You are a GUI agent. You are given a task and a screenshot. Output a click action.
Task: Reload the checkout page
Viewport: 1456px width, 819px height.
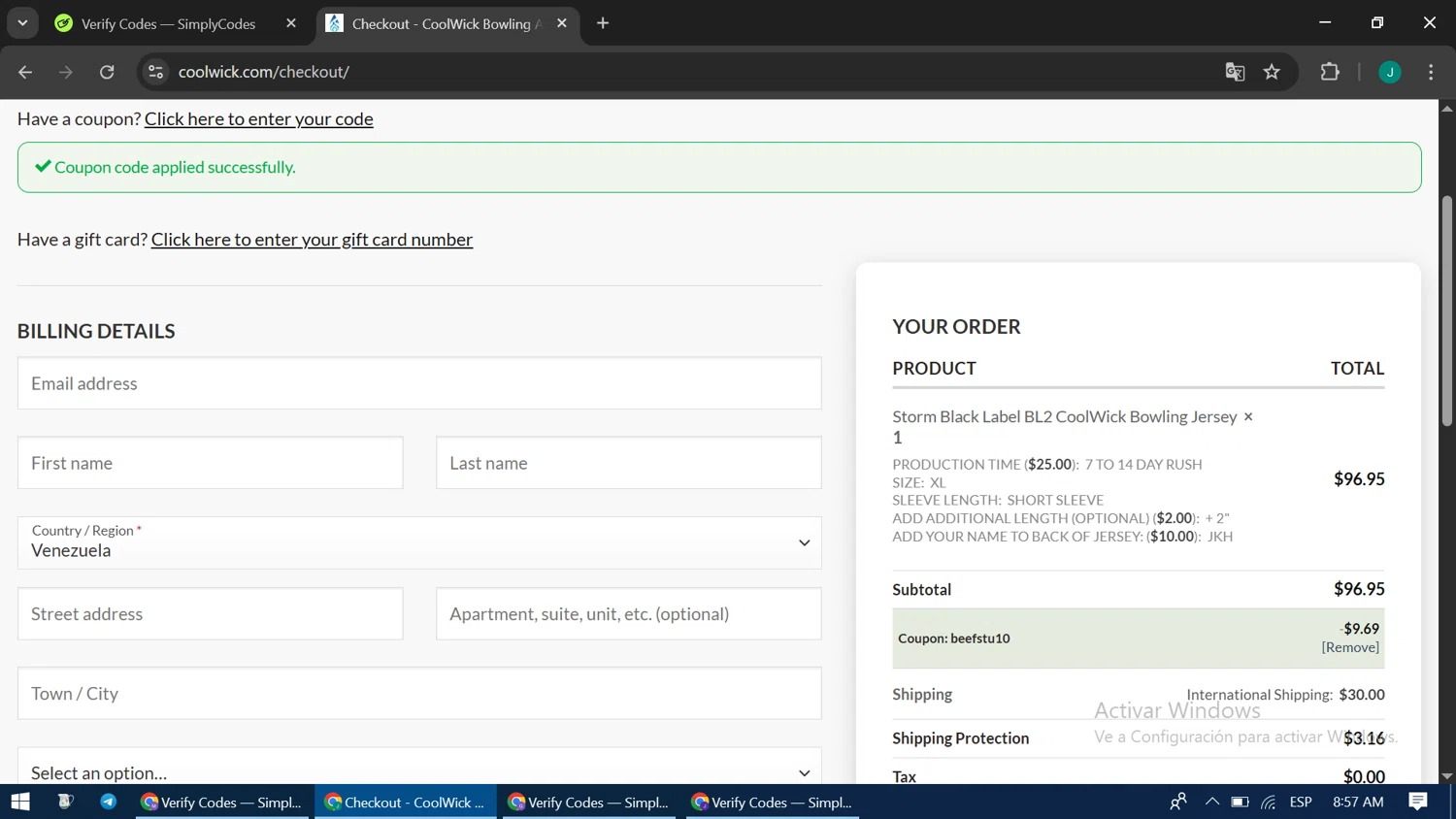click(x=107, y=72)
